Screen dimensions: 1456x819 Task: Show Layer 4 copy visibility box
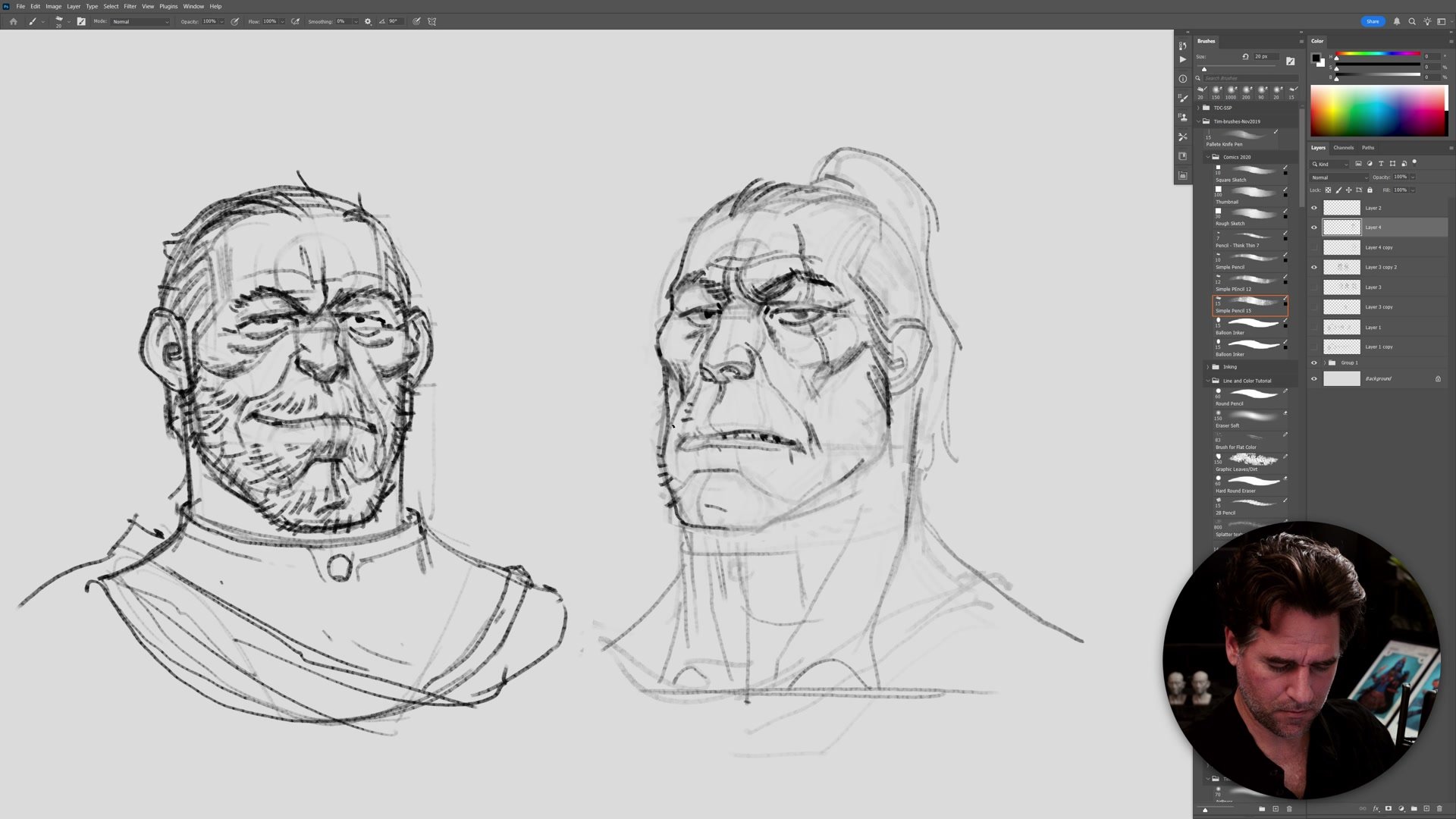point(1314,247)
